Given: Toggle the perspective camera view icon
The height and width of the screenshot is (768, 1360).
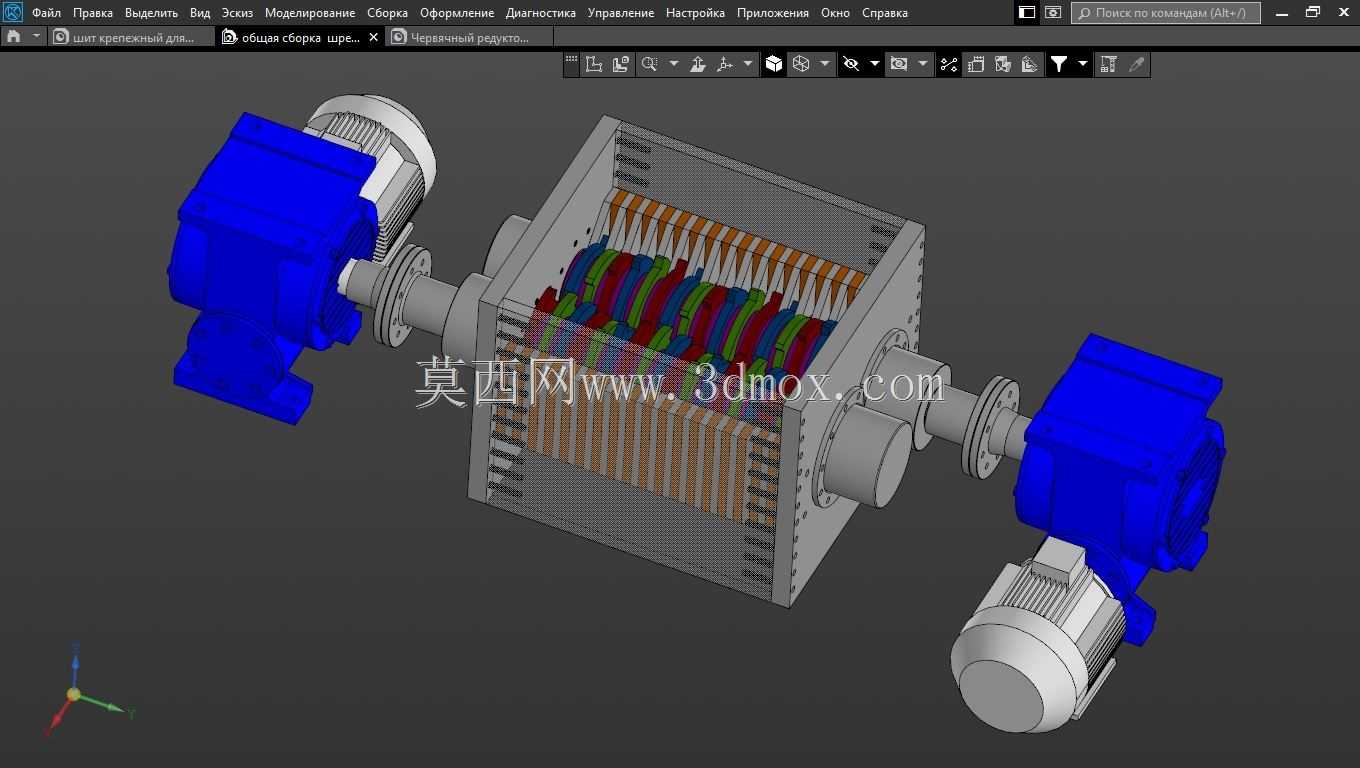Looking at the screenshot, I should [x=899, y=64].
